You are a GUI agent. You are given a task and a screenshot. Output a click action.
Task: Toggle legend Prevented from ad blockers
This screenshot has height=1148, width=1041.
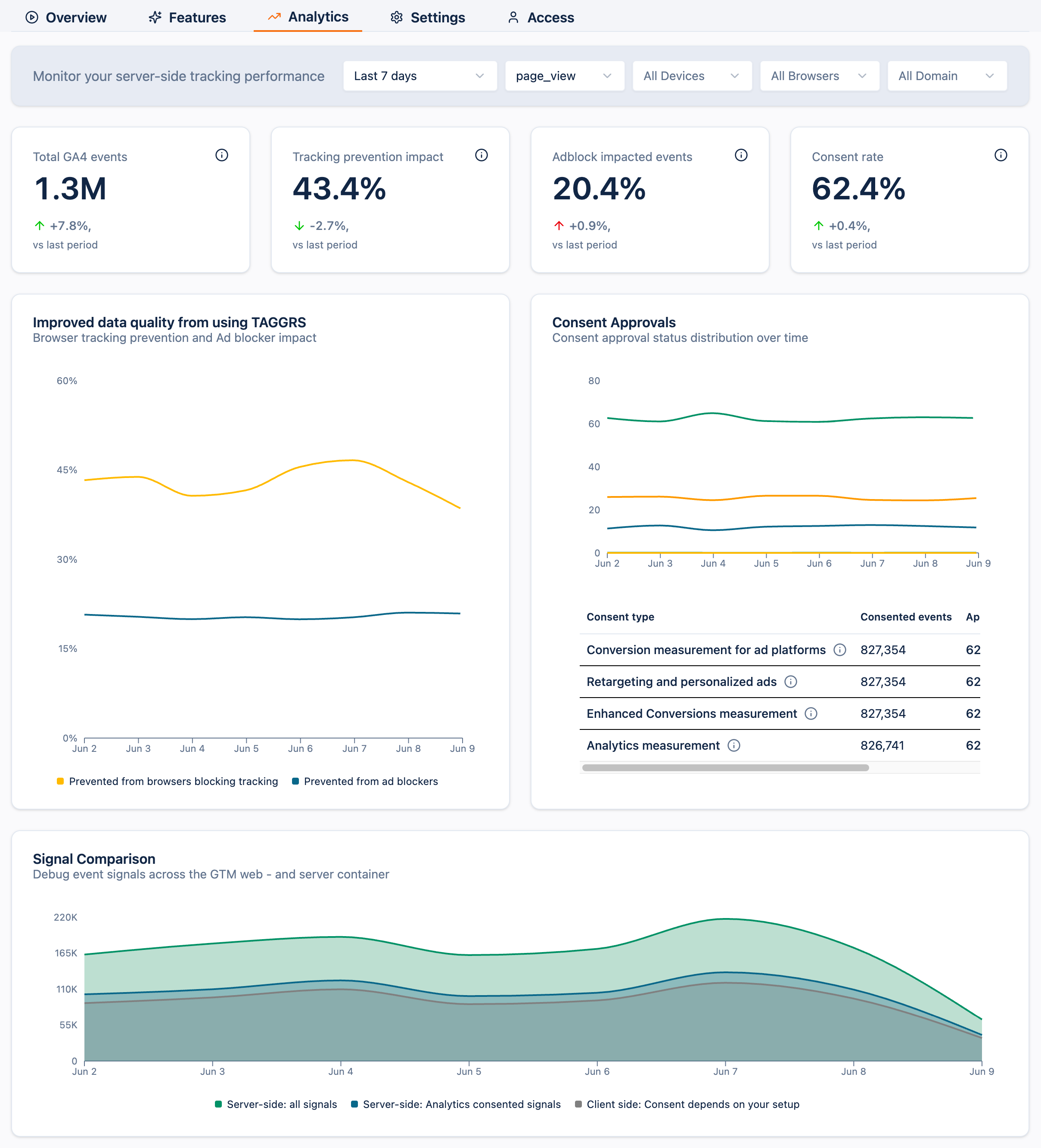[x=365, y=781]
